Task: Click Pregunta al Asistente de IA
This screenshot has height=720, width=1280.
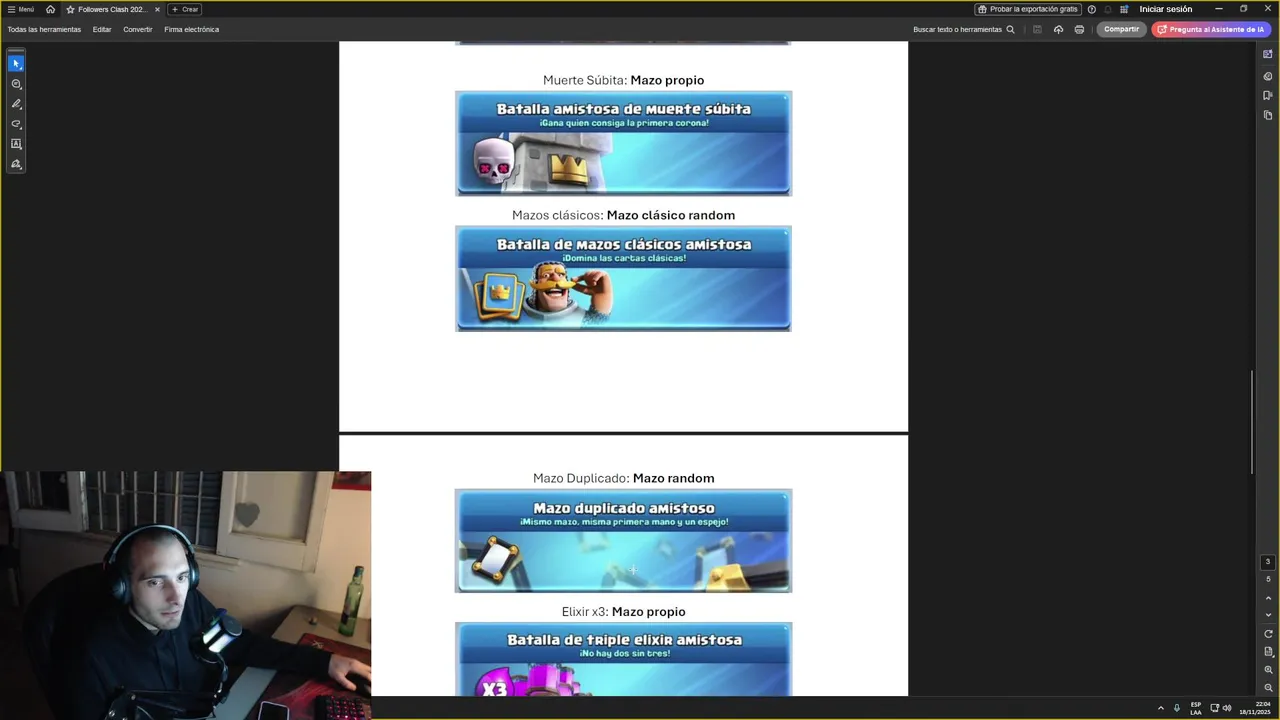Action: (1210, 29)
